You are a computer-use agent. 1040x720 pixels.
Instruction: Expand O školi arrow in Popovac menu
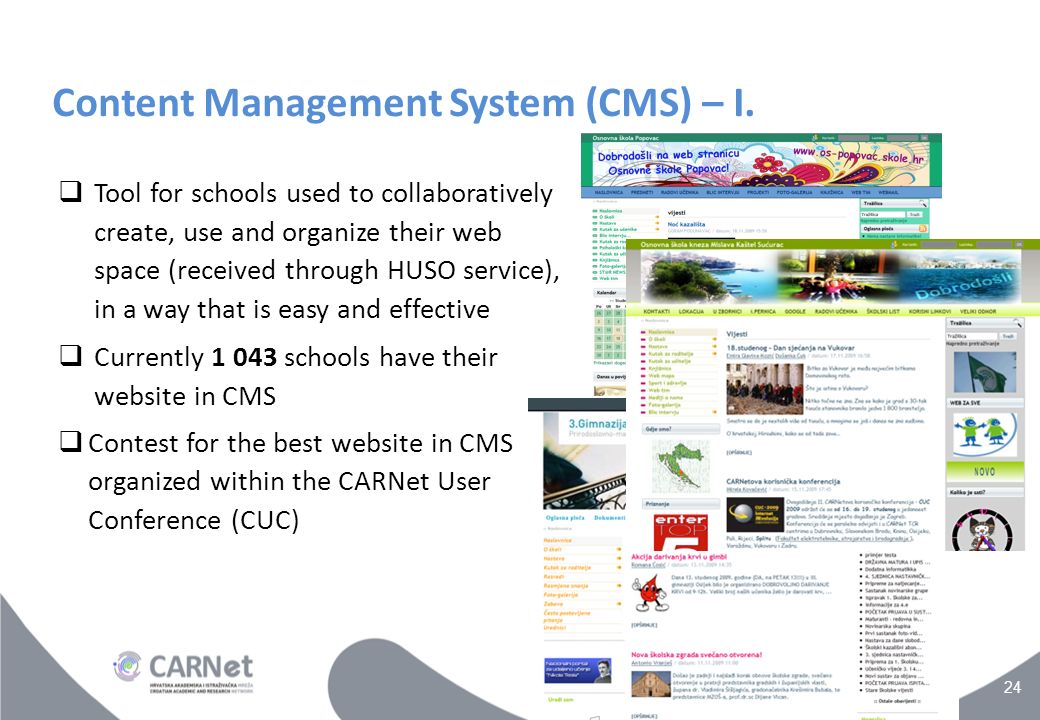[x=657, y=217]
